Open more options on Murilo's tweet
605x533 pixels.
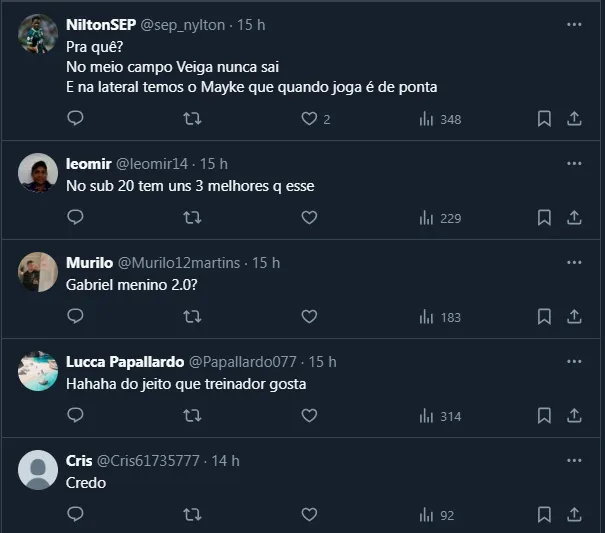tap(574, 262)
